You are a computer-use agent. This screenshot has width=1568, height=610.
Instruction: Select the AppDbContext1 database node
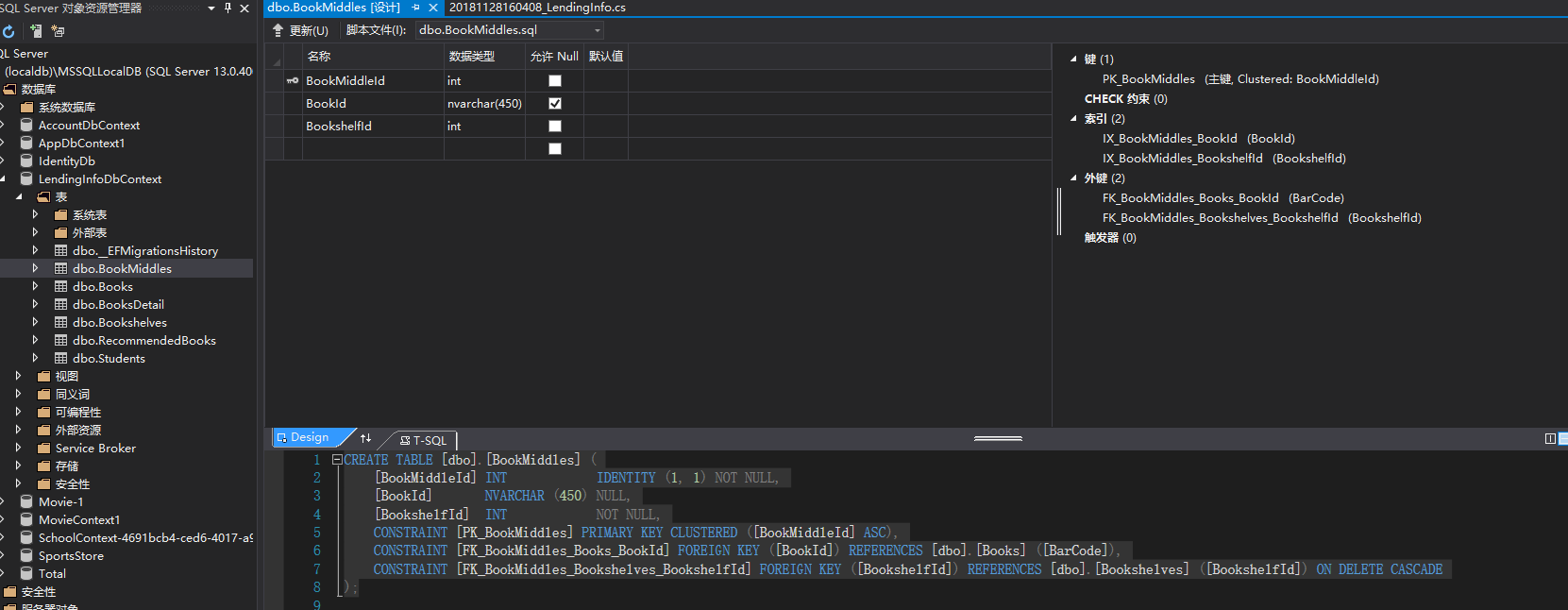click(81, 143)
